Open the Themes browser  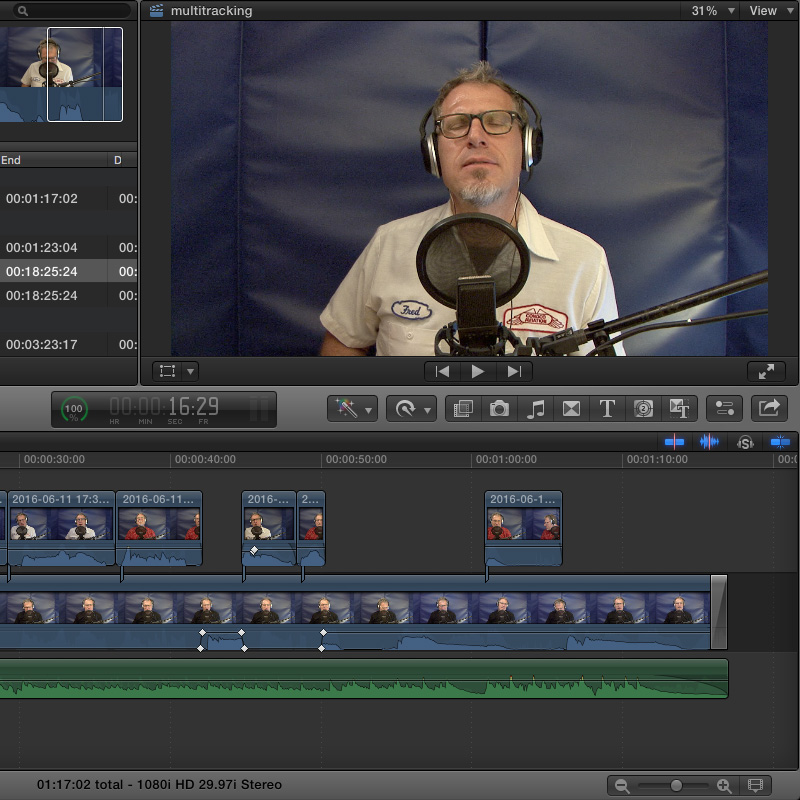[679, 408]
